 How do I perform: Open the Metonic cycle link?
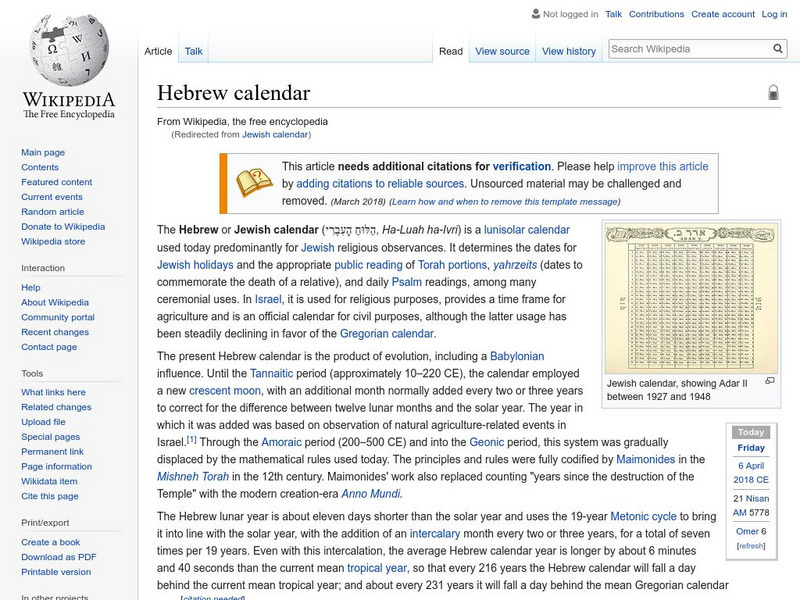point(643,516)
